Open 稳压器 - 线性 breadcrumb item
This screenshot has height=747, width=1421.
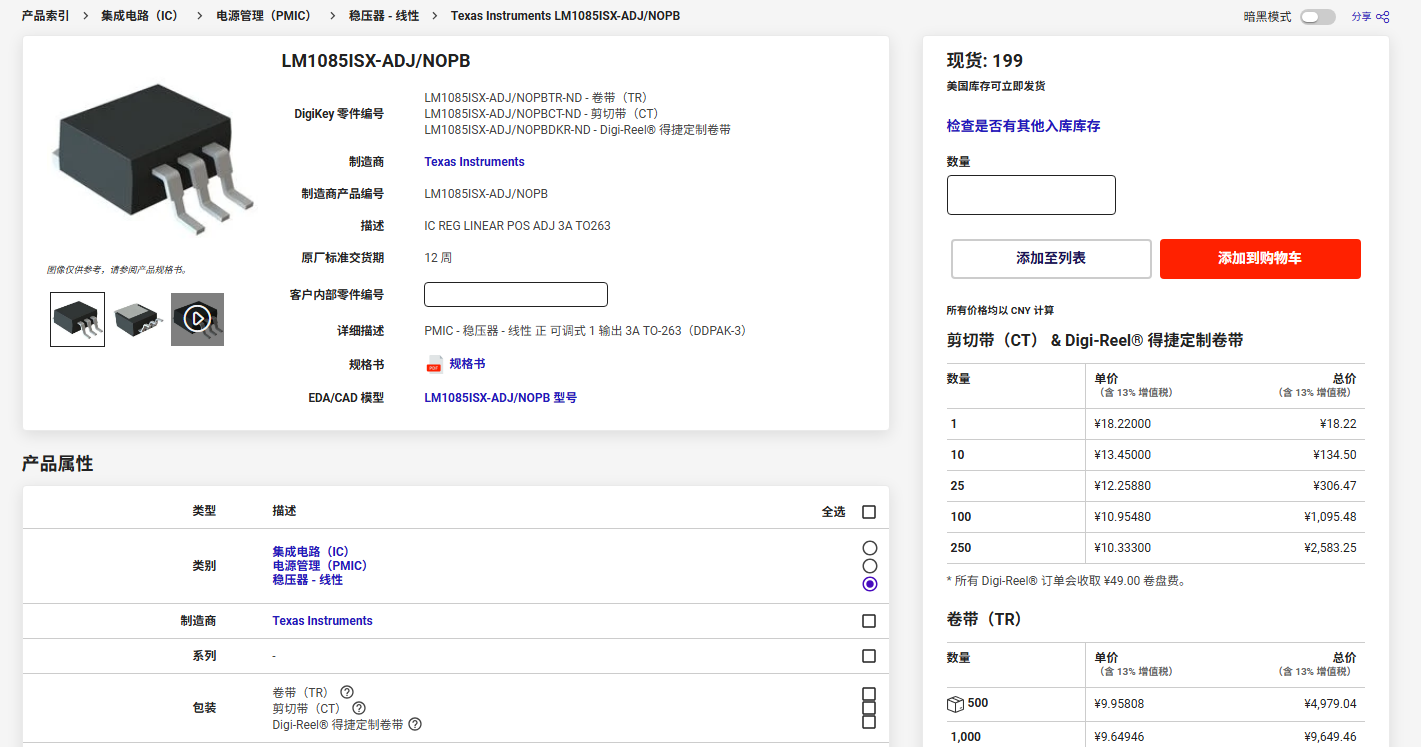(384, 16)
